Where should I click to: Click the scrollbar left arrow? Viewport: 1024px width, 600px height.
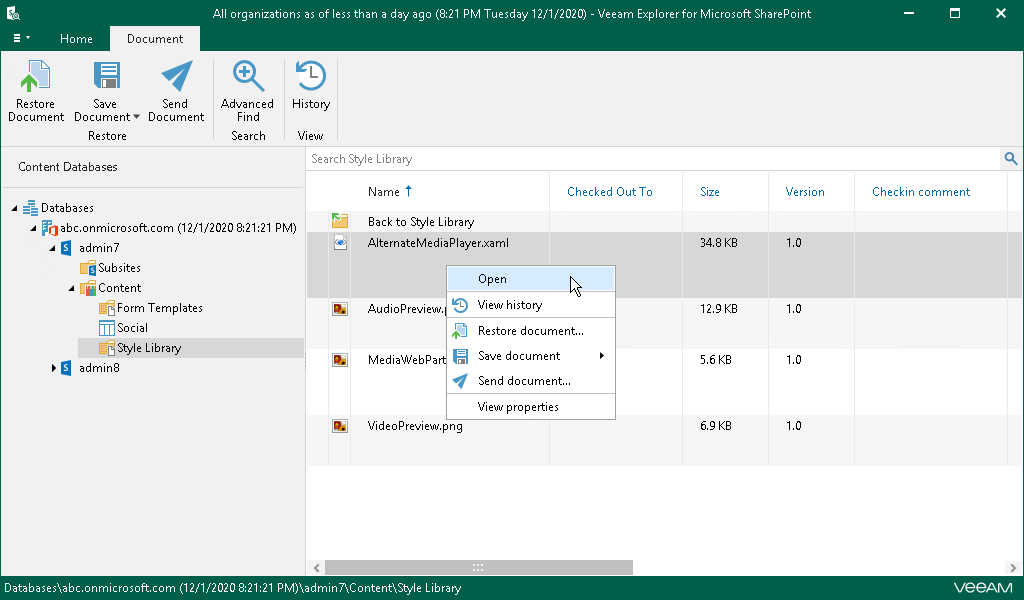(317, 568)
